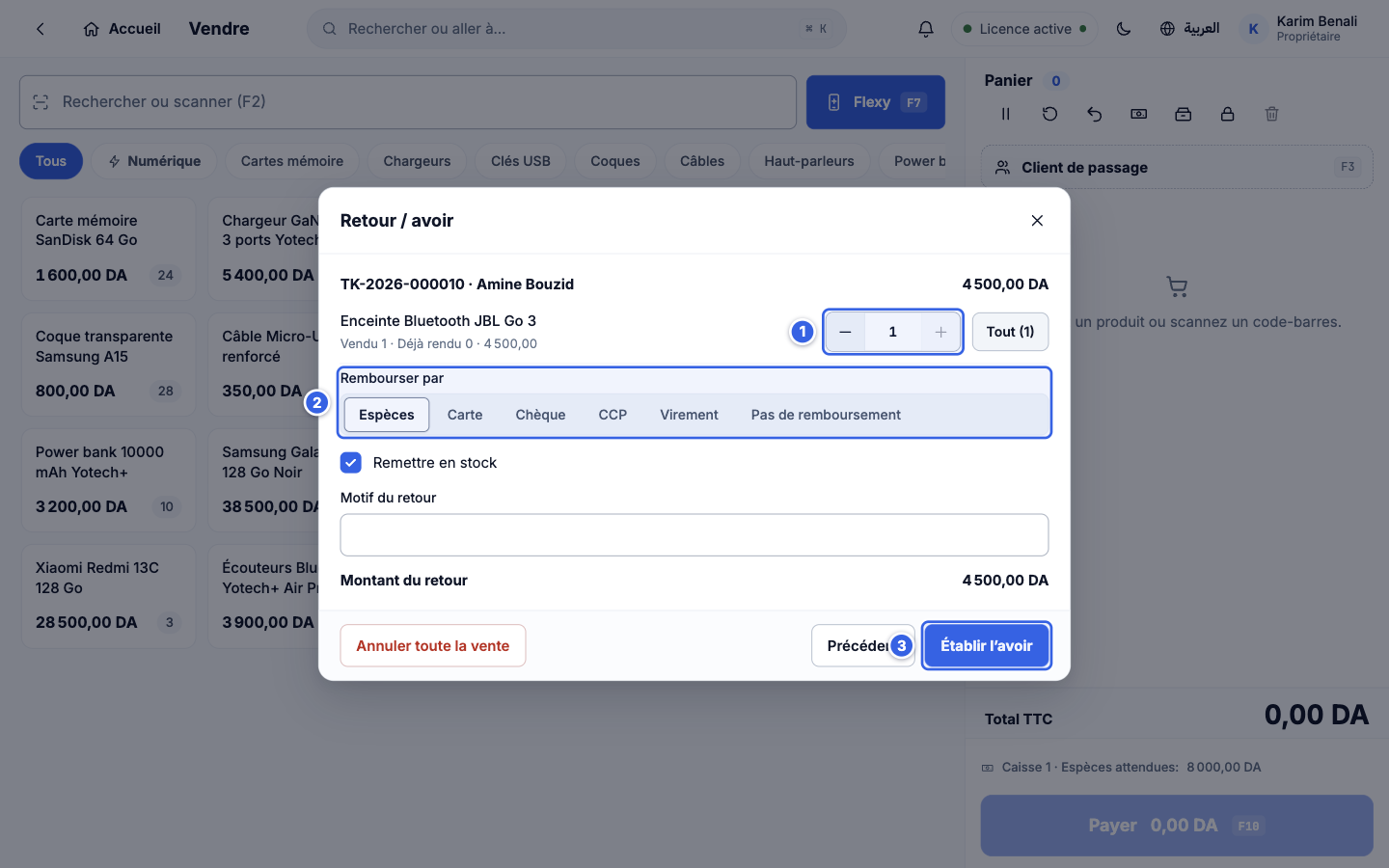Choose 'Espèces' refund method
This screenshot has height=868, width=1389.
coord(387,415)
